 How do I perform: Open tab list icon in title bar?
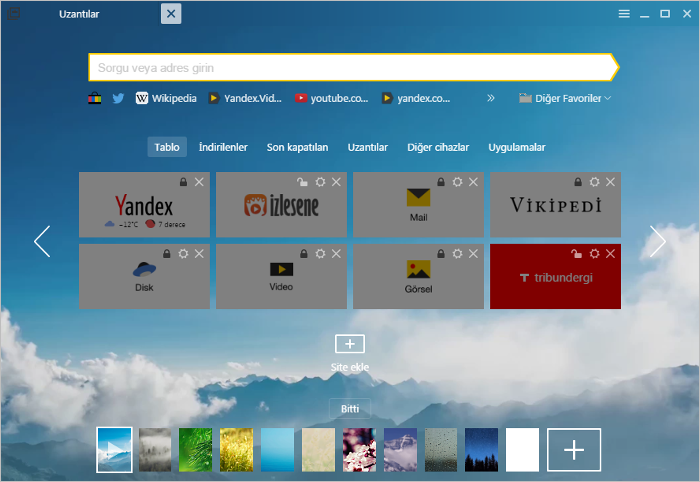[x=13, y=14]
